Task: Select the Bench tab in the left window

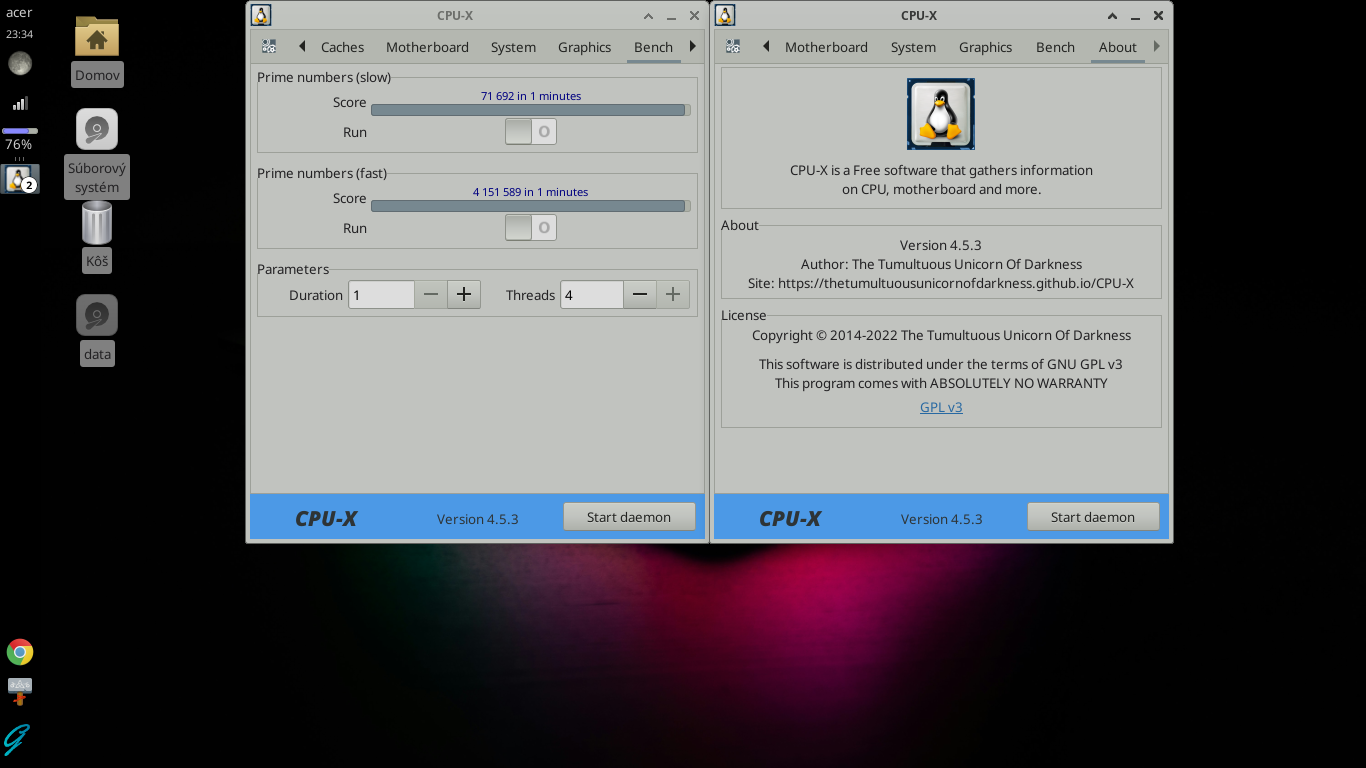Action: pyautogui.click(x=653, y=47)
